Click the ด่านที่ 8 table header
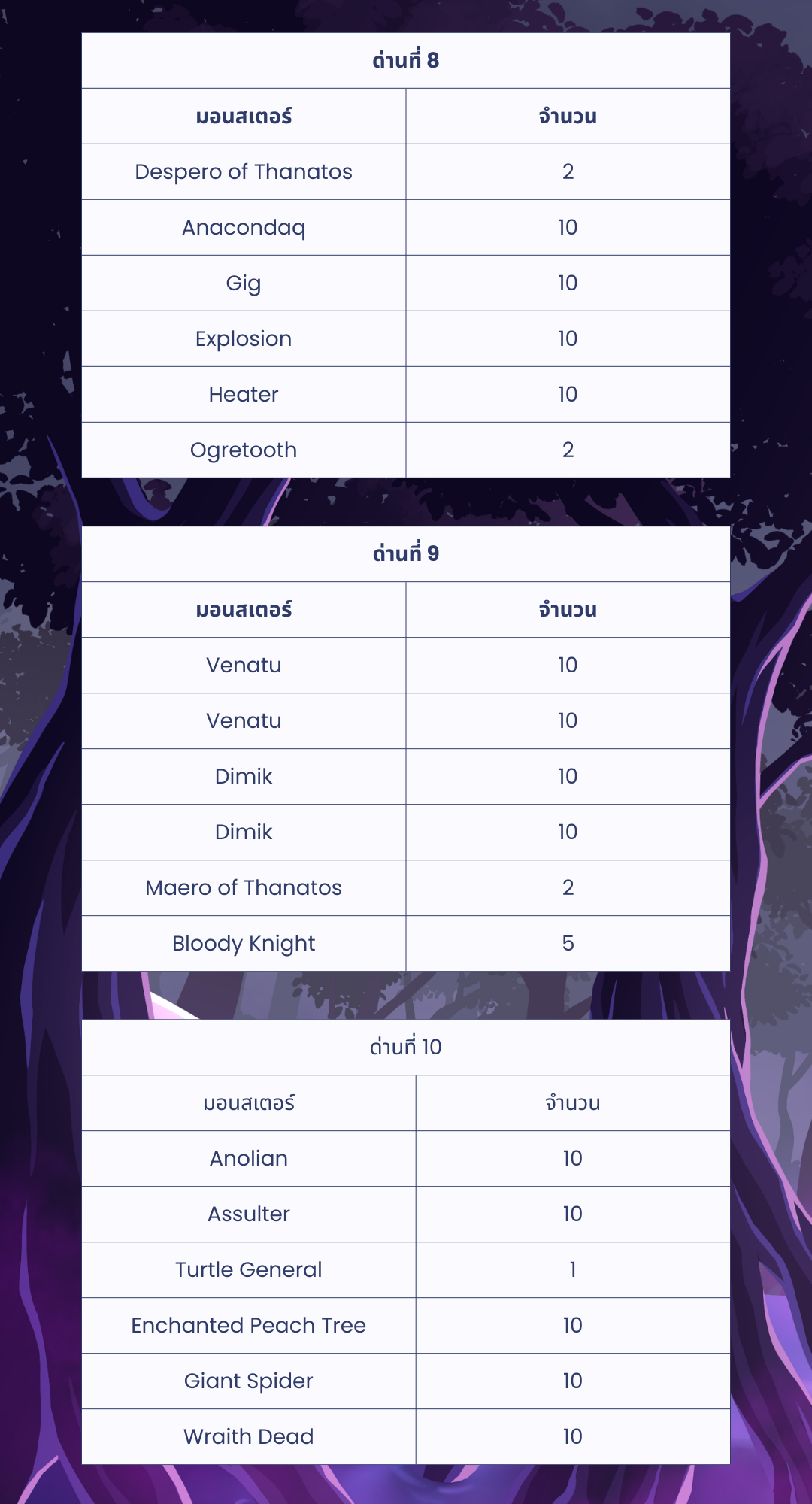Viewport: 812px width, 1504px height. [x=405, y=60]
